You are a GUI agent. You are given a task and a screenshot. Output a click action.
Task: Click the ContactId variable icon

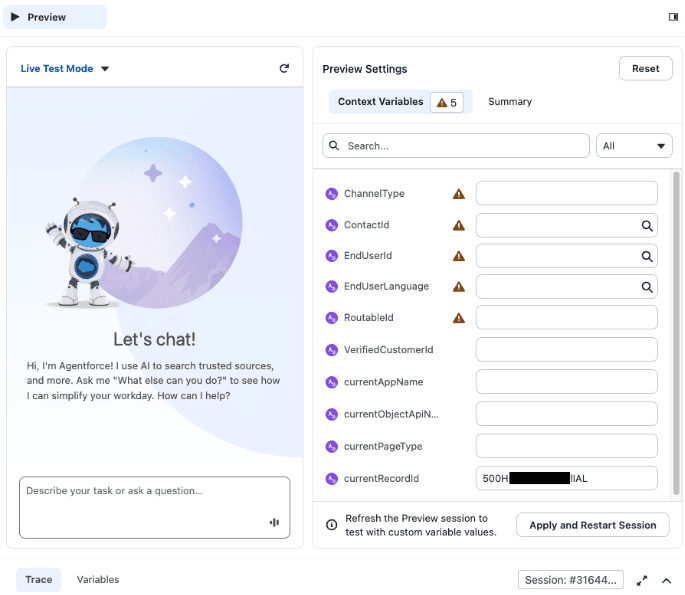tap(332, 225)
